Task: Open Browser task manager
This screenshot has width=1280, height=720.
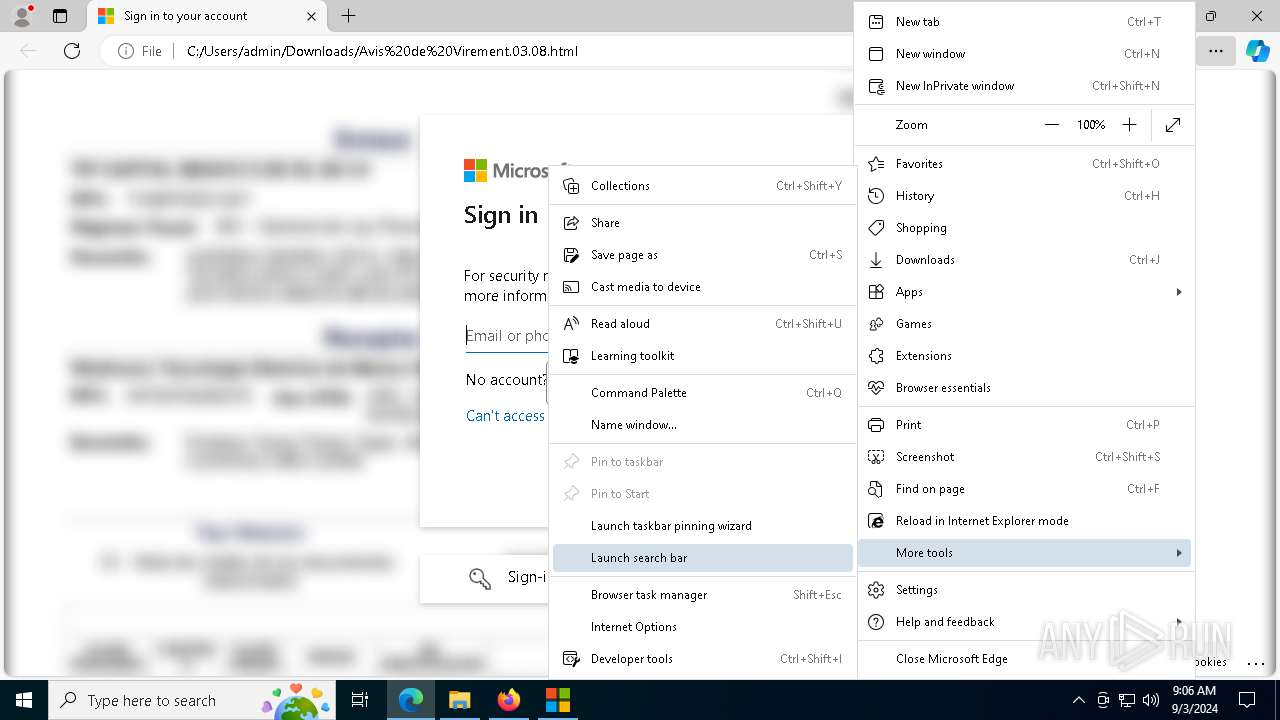Action: click(x=703, y=595)
